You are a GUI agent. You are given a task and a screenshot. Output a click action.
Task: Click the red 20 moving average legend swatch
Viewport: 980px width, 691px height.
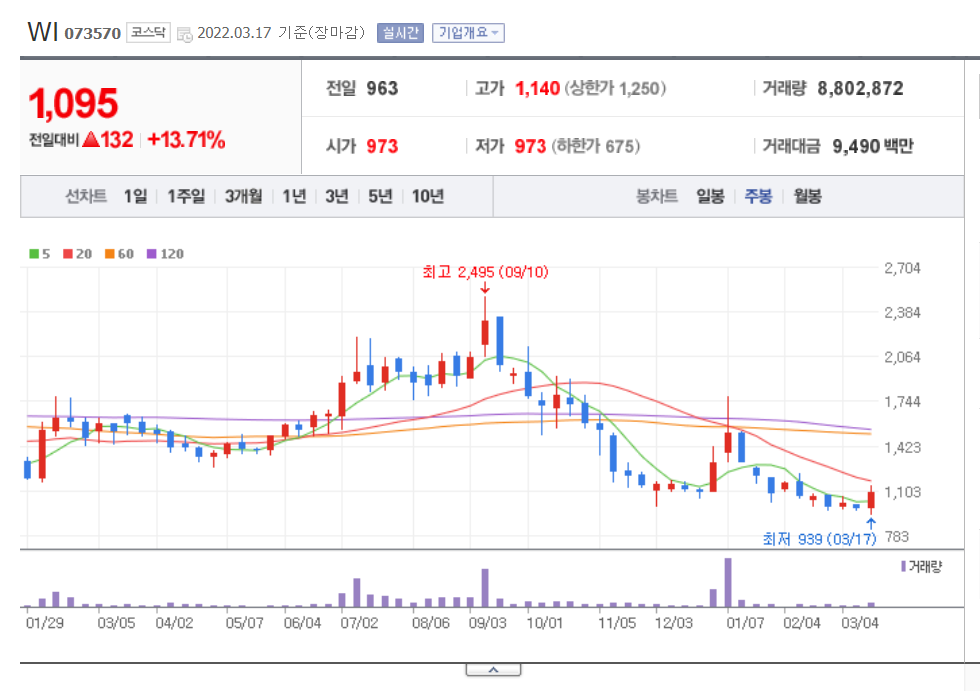coord(68,254)
